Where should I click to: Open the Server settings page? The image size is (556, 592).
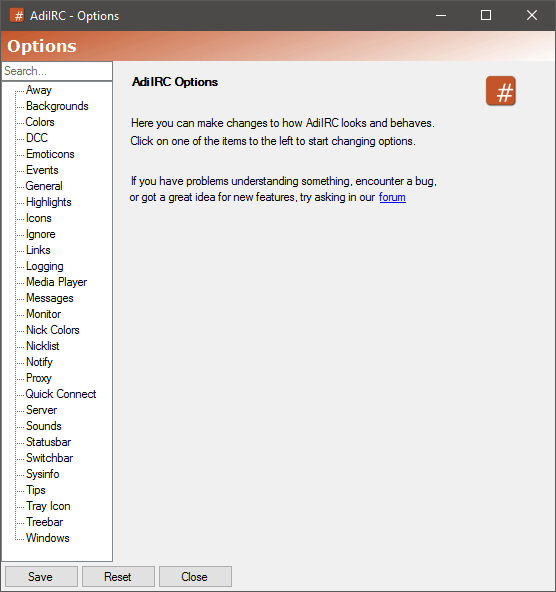pyautogui.click(x=42, y=410)
